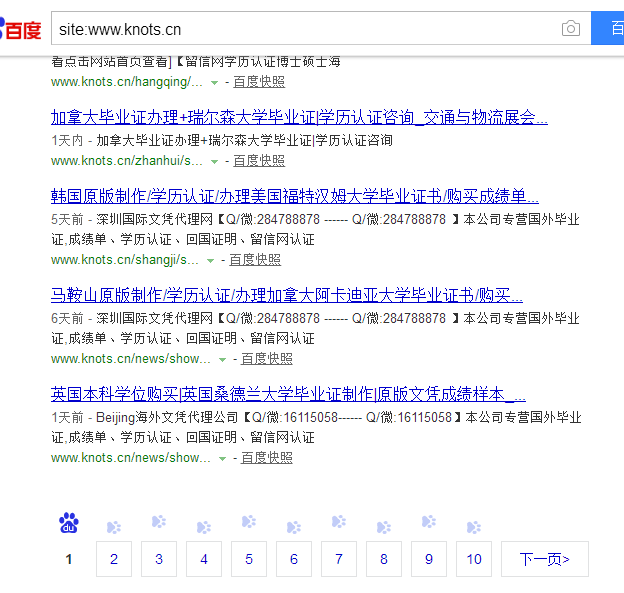The width and height of the screenshot is (624, 593).
Task: Open the 韩国原版制作 result title link
Action: [x=294, y=196]
